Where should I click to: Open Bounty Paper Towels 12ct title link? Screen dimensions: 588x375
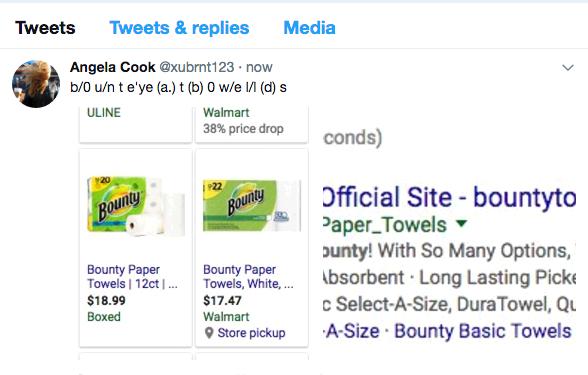point(132,276)
